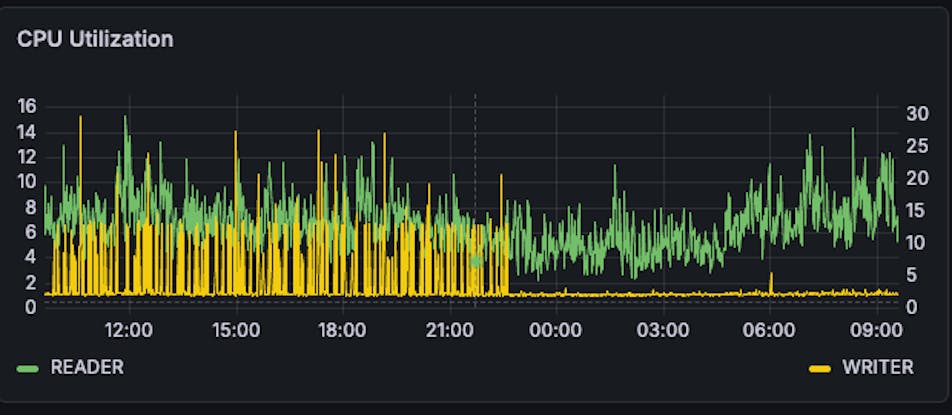The image size is (952, 415).
Task: Click the 18:00 time axis label
Action: [342, 329]
